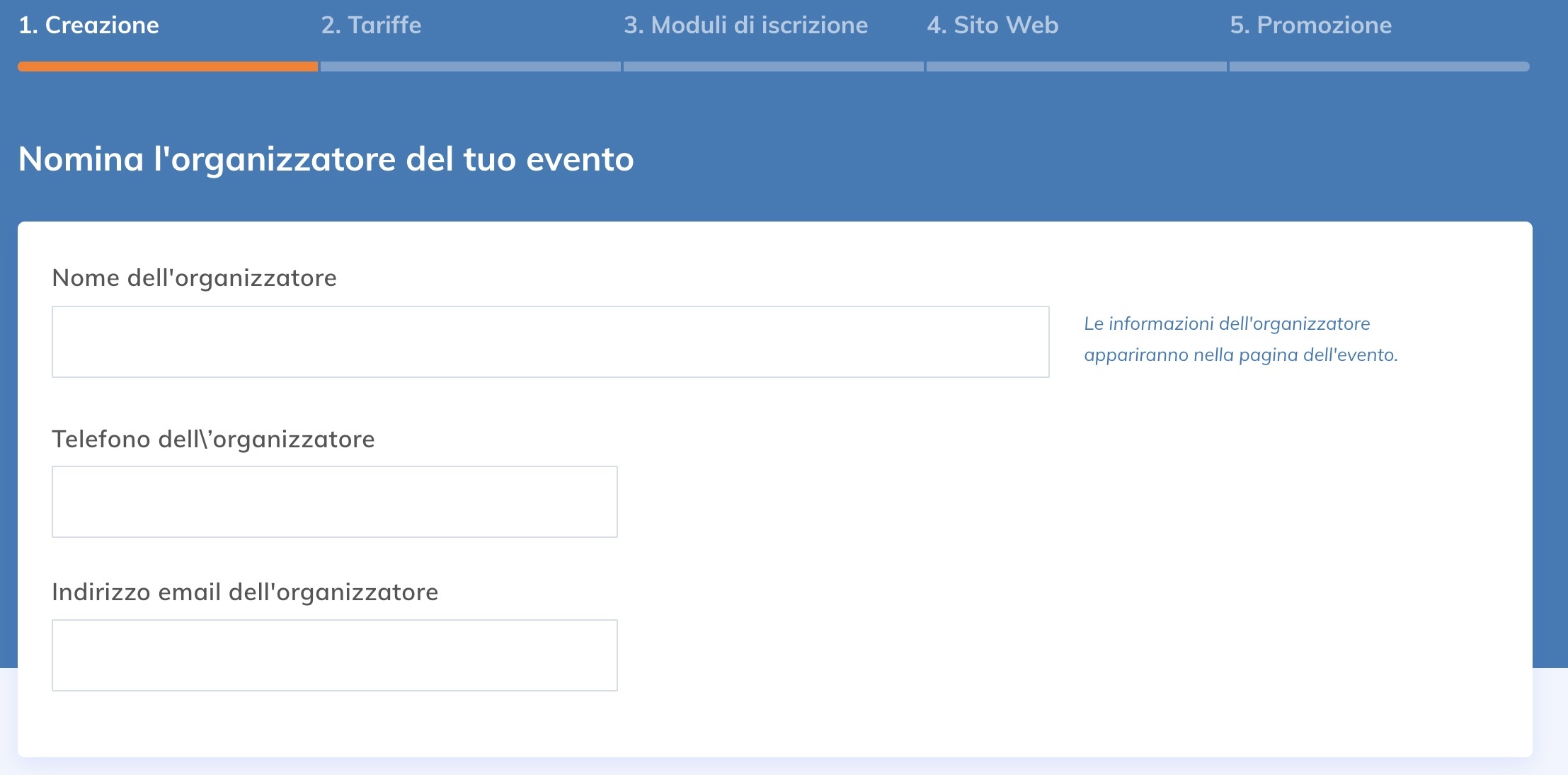The height and width of the screenshot is (775, 1568).
Task: Click the Moduli di iscrizione progress segment
Action: [773, 67]
